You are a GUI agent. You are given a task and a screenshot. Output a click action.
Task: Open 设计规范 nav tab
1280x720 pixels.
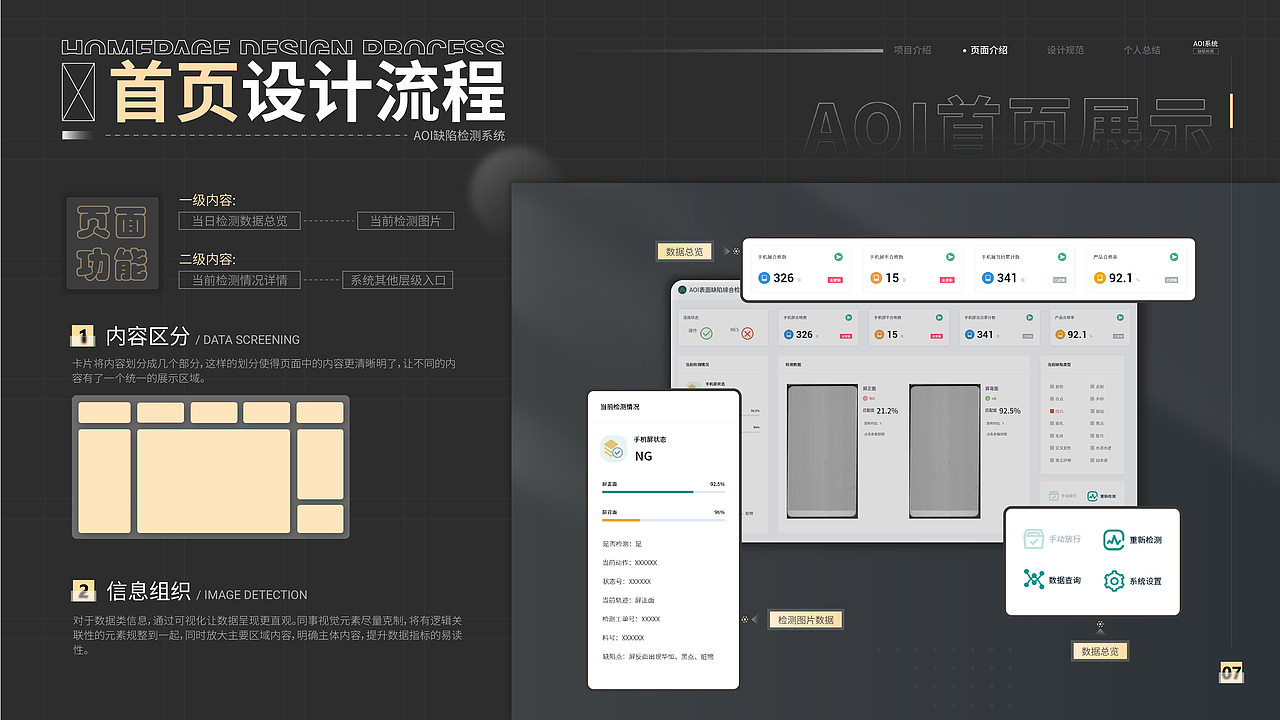pyautogui.click(x=1065, y=50)
